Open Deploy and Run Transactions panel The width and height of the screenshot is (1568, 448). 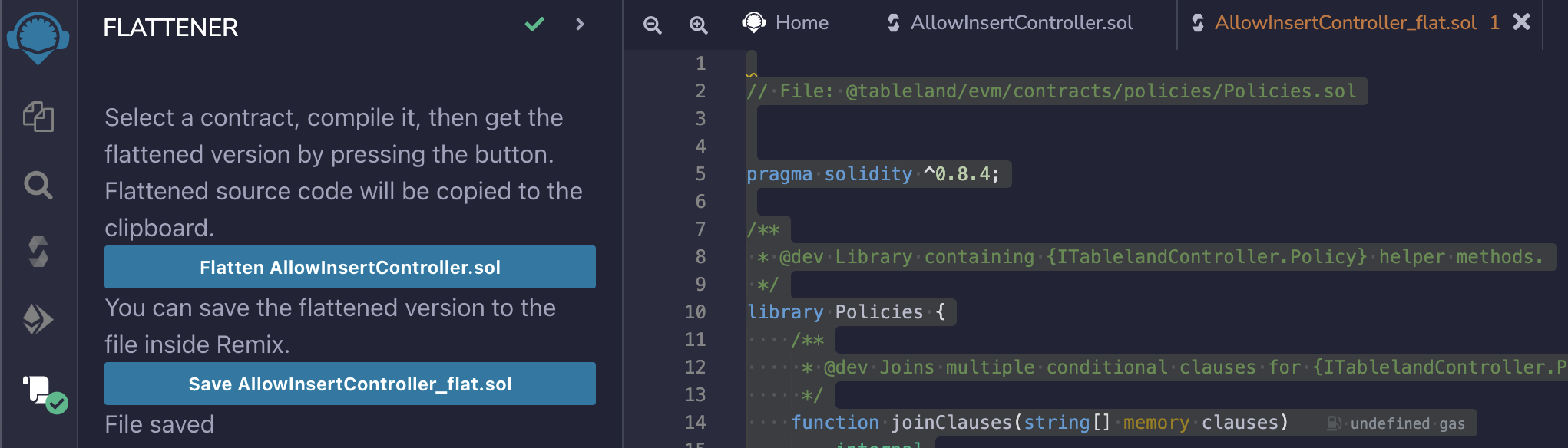pyautogui.click(x=38, y=319)
